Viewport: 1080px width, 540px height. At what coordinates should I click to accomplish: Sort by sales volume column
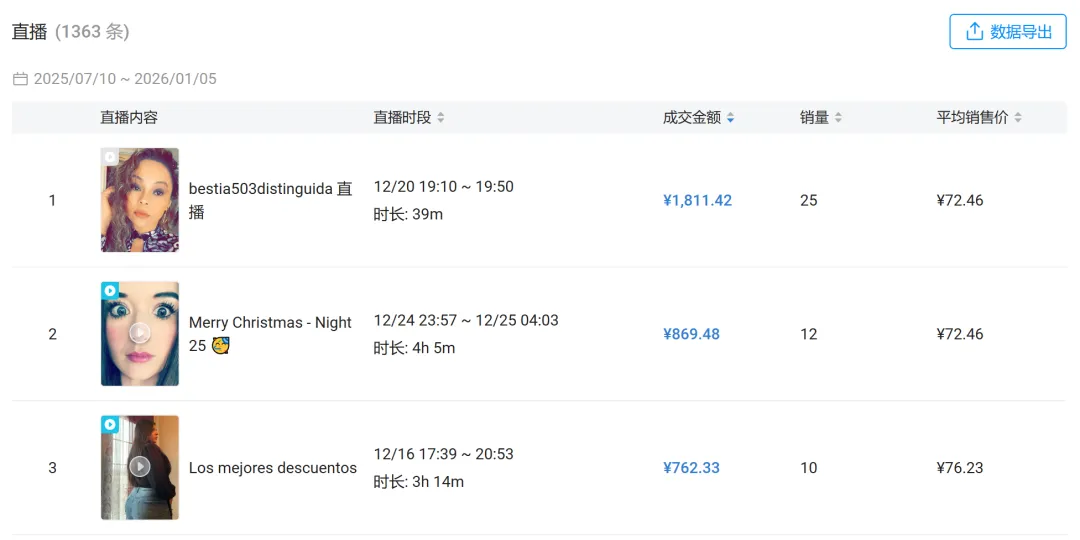838,118
